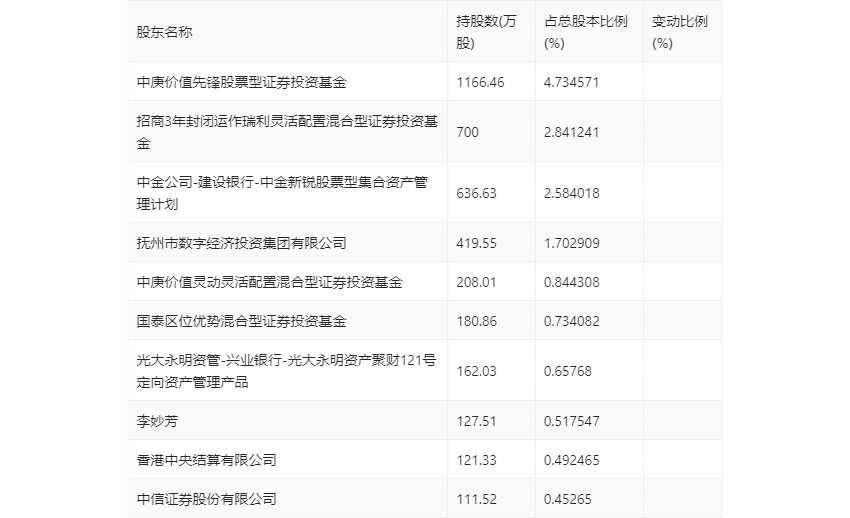Image resolution: width=850 pixels, height=518 pixels.
Task: Click shareholder 中金公司-建设银行-中金新锐股票型集合资产管理计划
Action: pos(282,193)
